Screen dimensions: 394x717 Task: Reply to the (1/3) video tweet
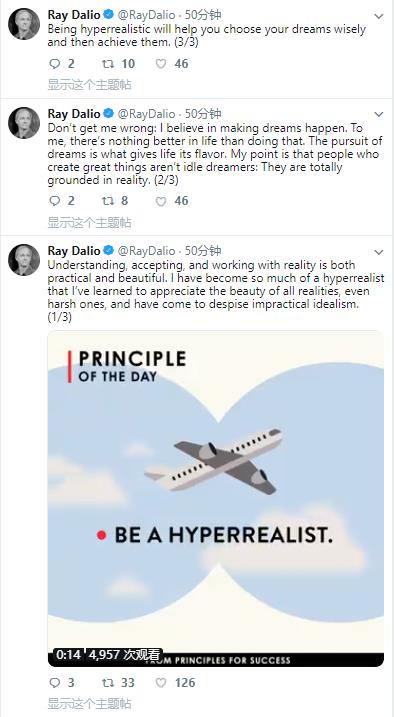(x=55, y=683)
